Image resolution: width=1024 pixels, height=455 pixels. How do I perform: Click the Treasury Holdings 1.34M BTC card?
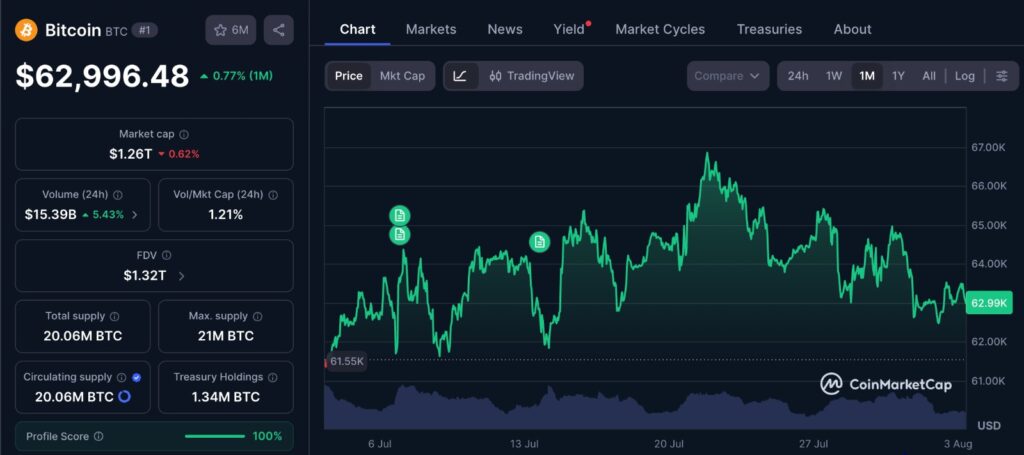(x=226, y=387)
